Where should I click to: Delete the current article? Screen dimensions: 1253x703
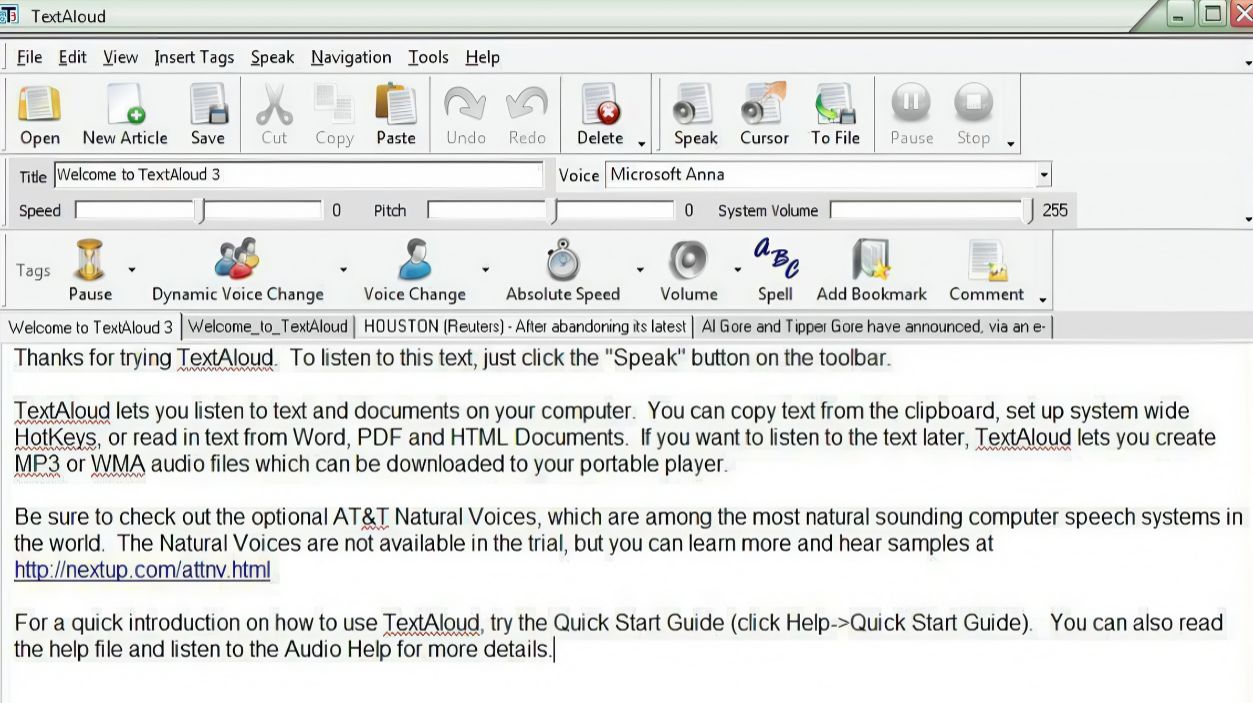[x=600, y=115]
